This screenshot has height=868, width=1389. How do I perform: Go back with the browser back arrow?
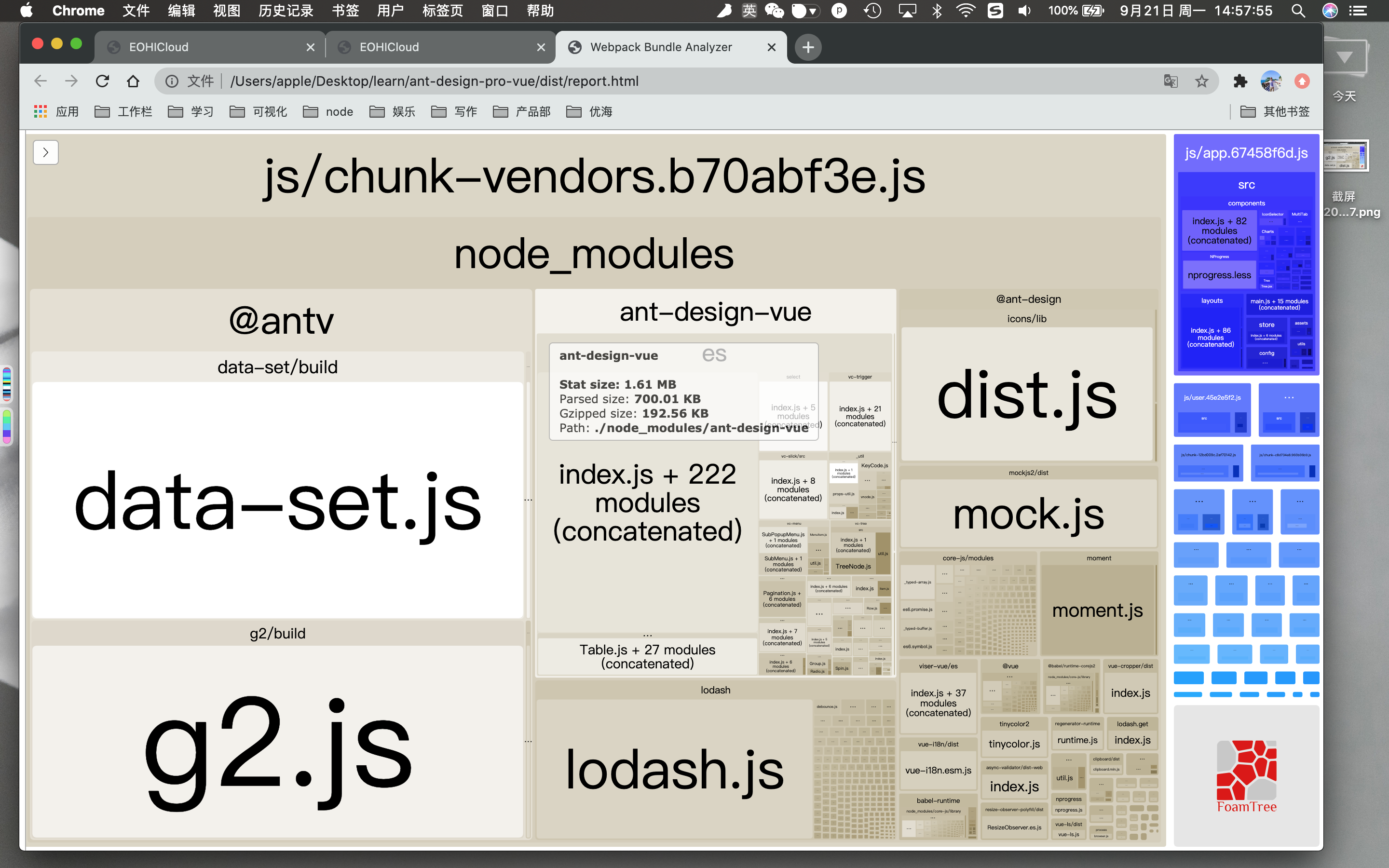(x=40, y=81)
